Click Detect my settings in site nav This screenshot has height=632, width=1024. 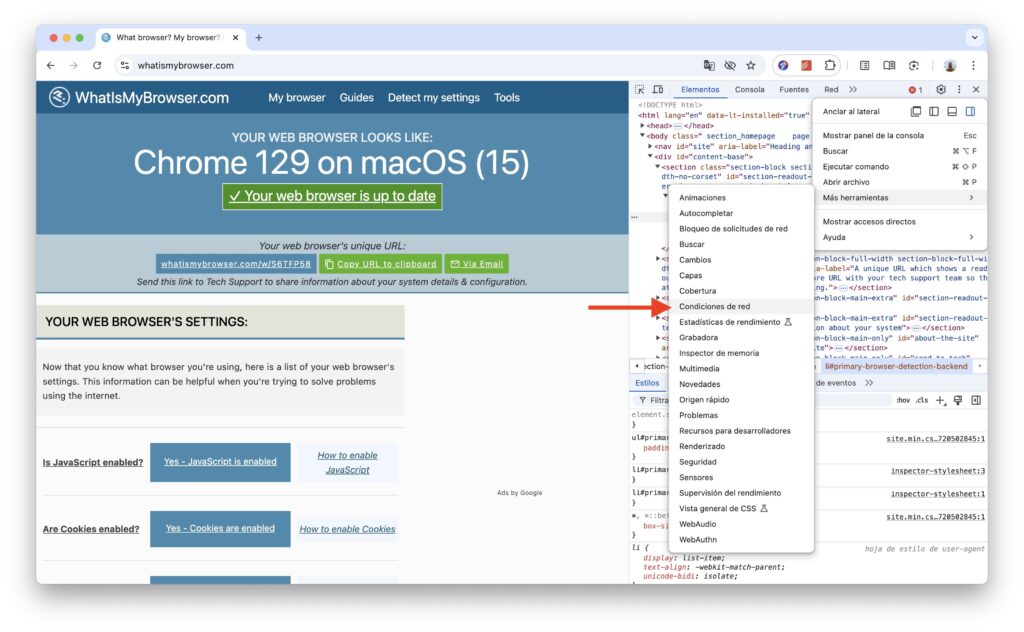coord(434,97)
